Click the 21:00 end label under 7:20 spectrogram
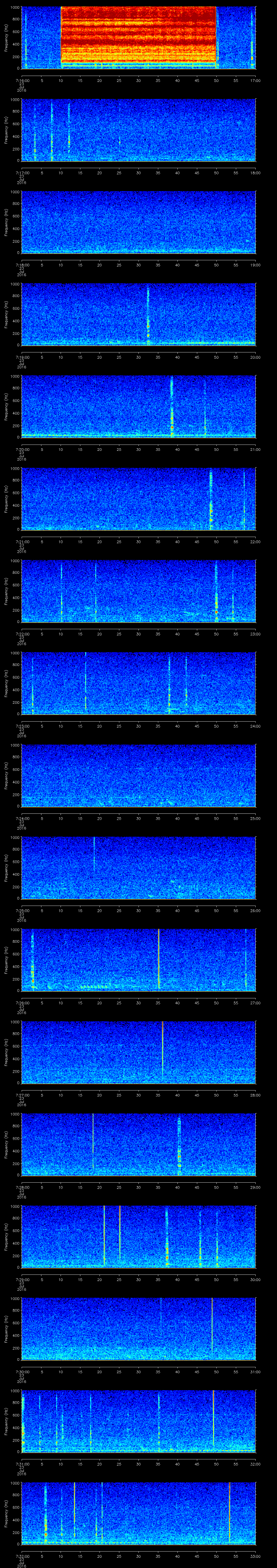This screenshot has height=1568, width=277. click(x=256, y=449)
